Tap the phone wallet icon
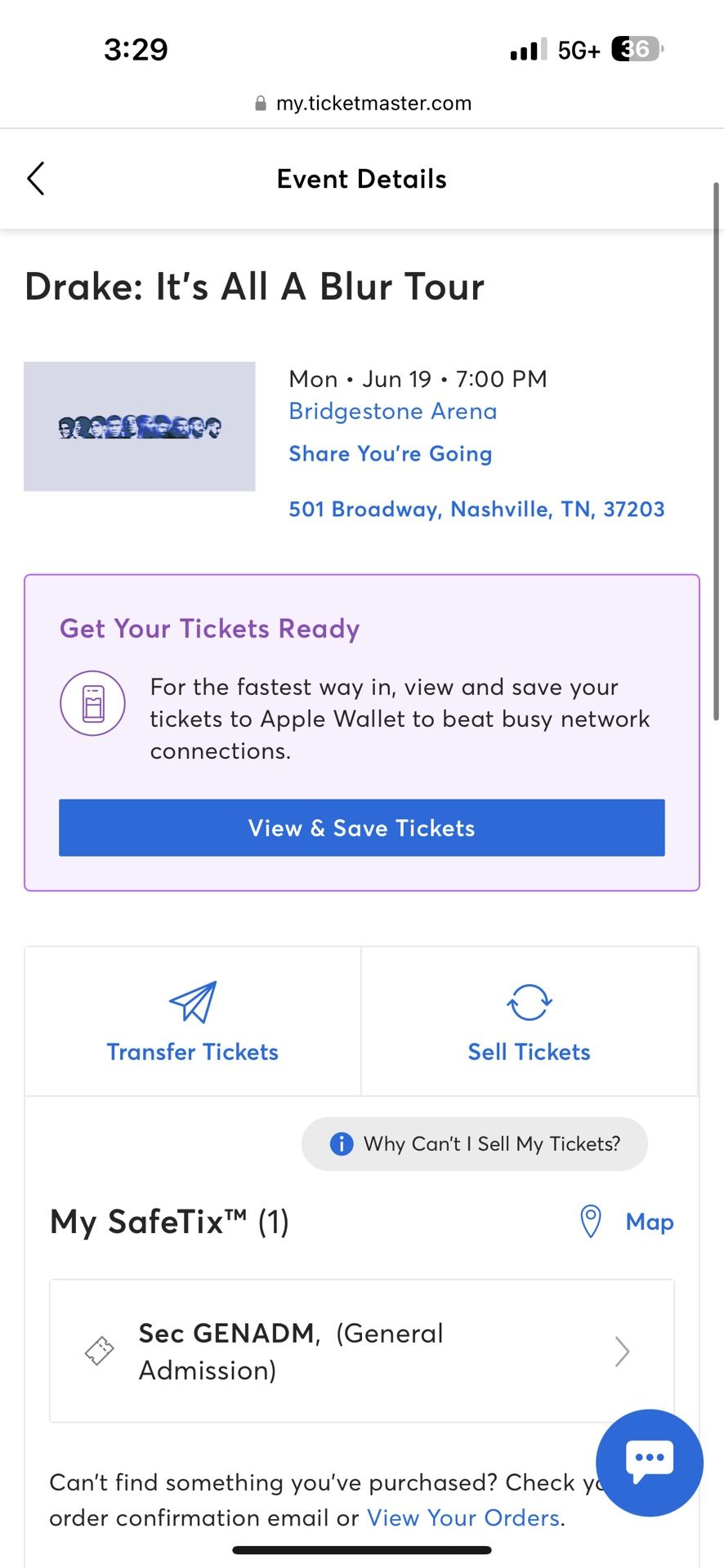Screen dimensions: 724x1568 click(93, 703)
